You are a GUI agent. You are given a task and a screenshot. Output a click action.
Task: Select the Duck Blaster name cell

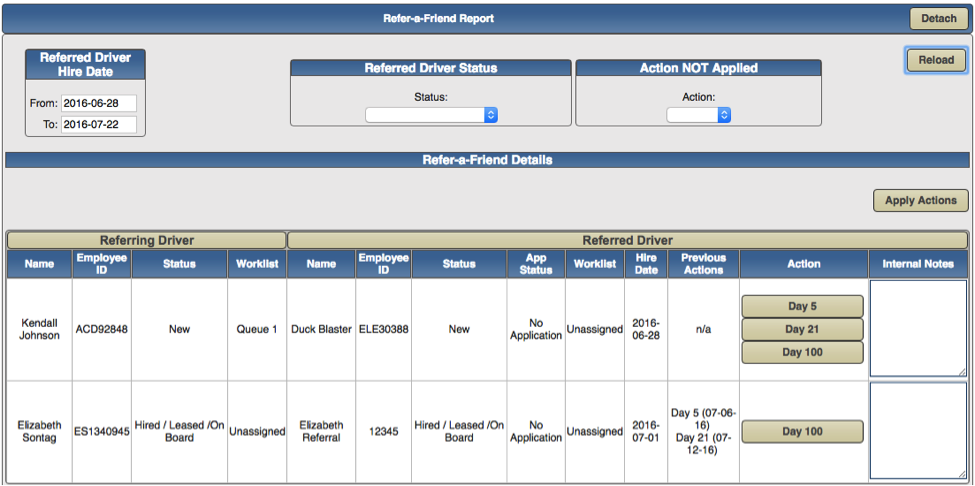pyautogui.click(x=321, y=329)
